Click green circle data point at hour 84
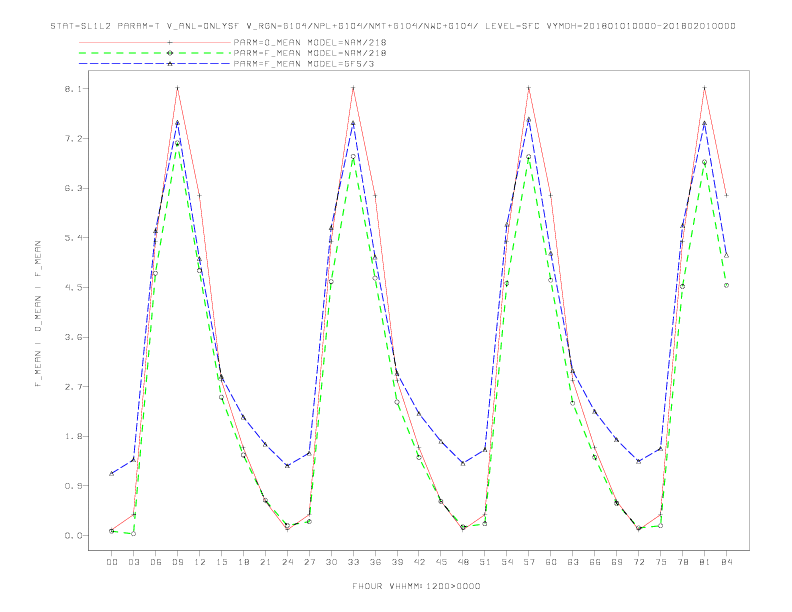The image size is (792, 612). pos(726,285)
